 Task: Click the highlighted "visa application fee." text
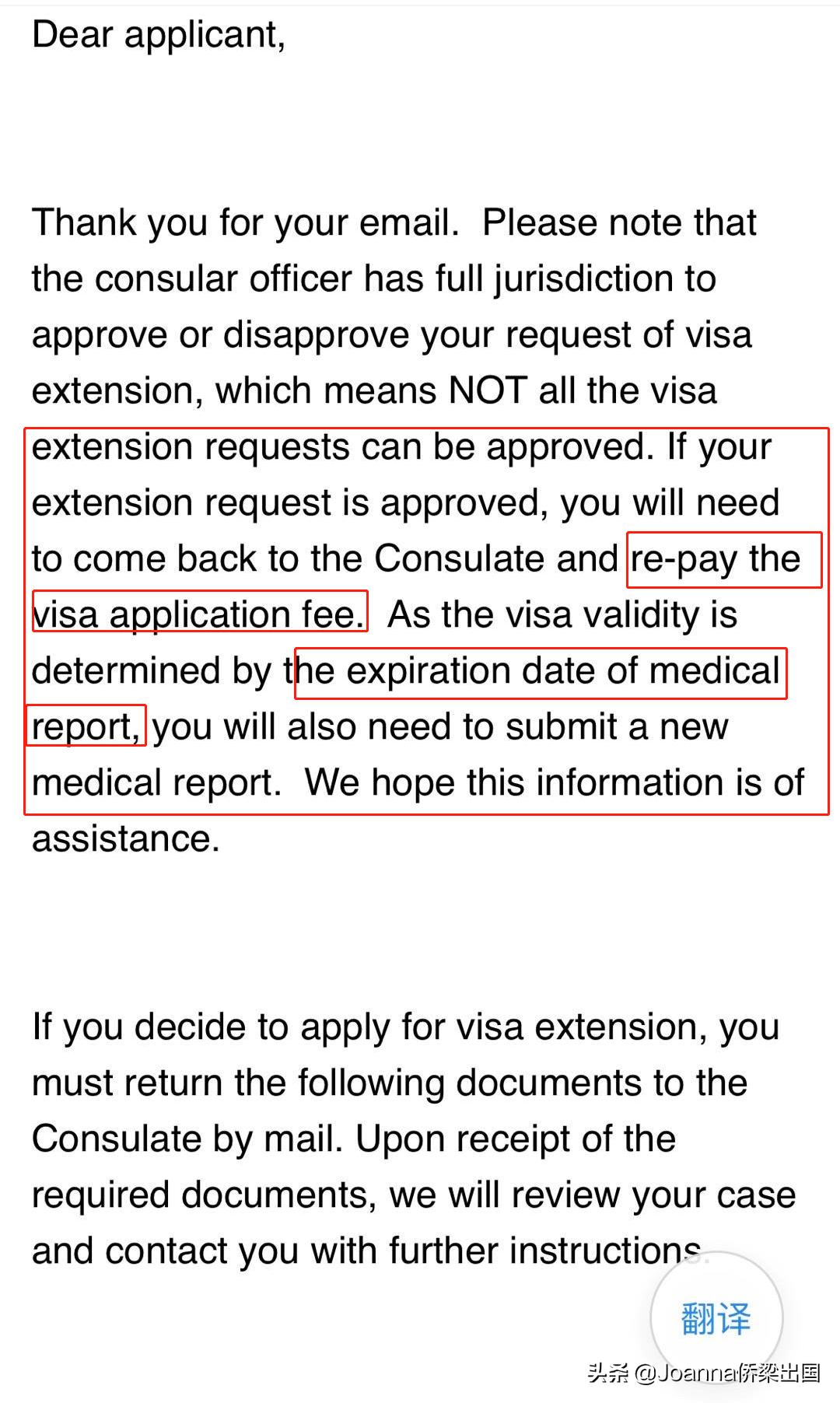click(x=198, y=614)
